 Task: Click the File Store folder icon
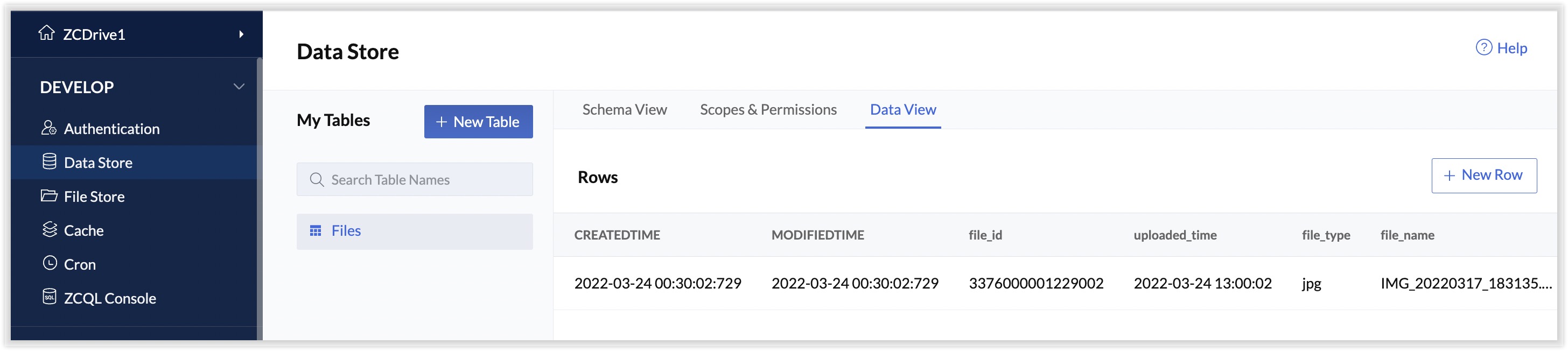tap(48, 196)
